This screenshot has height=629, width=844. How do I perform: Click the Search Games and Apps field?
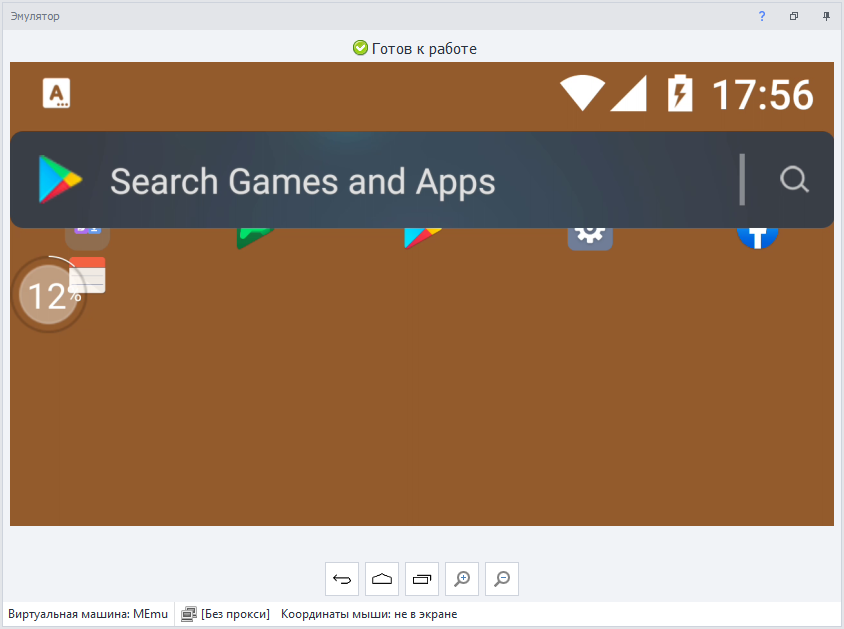click(x=400, y=181)
